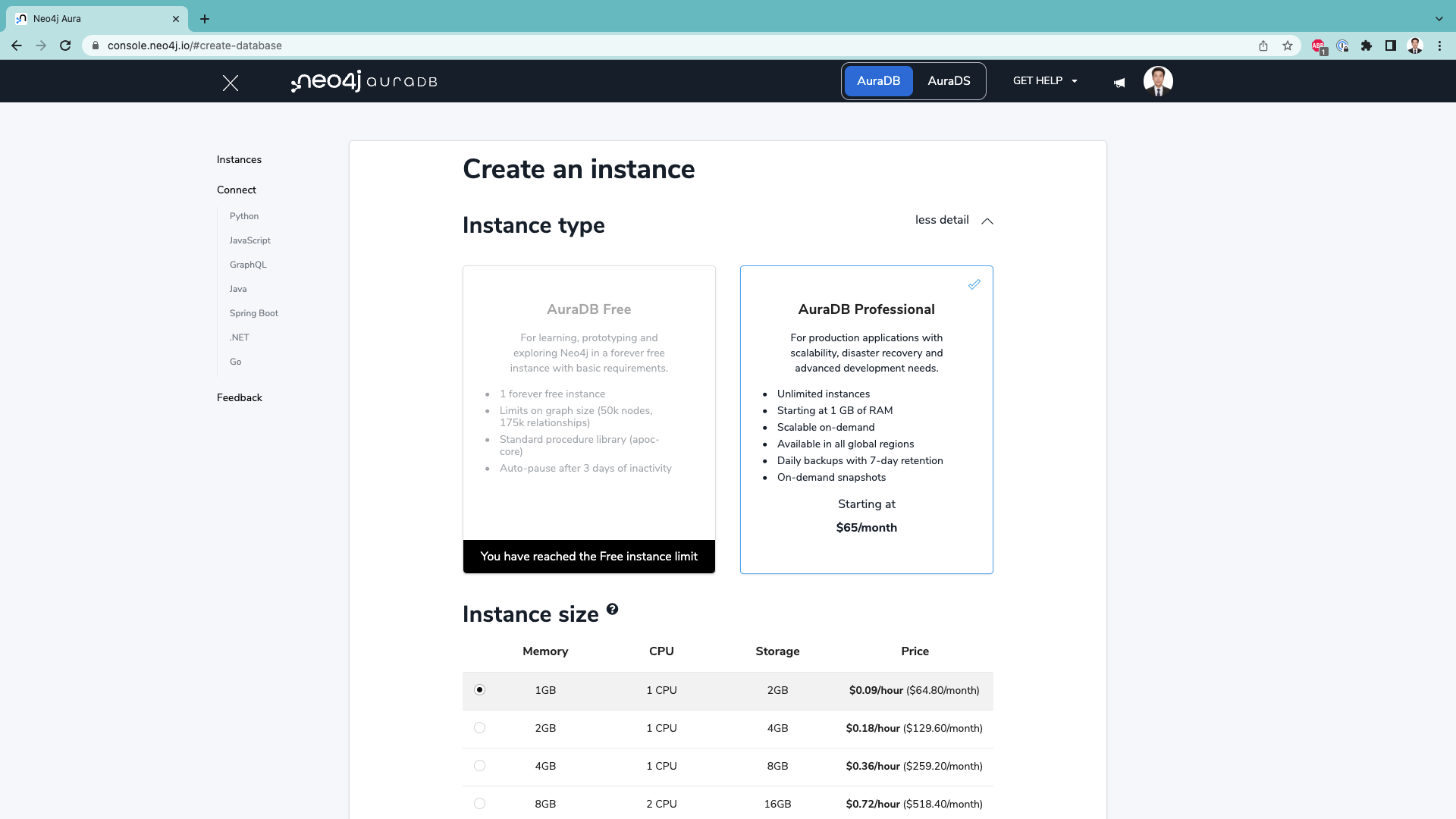Select the 4GB memory radio button
The height and width of the screenshot is (819, 1456).
[x=479, y=766]
